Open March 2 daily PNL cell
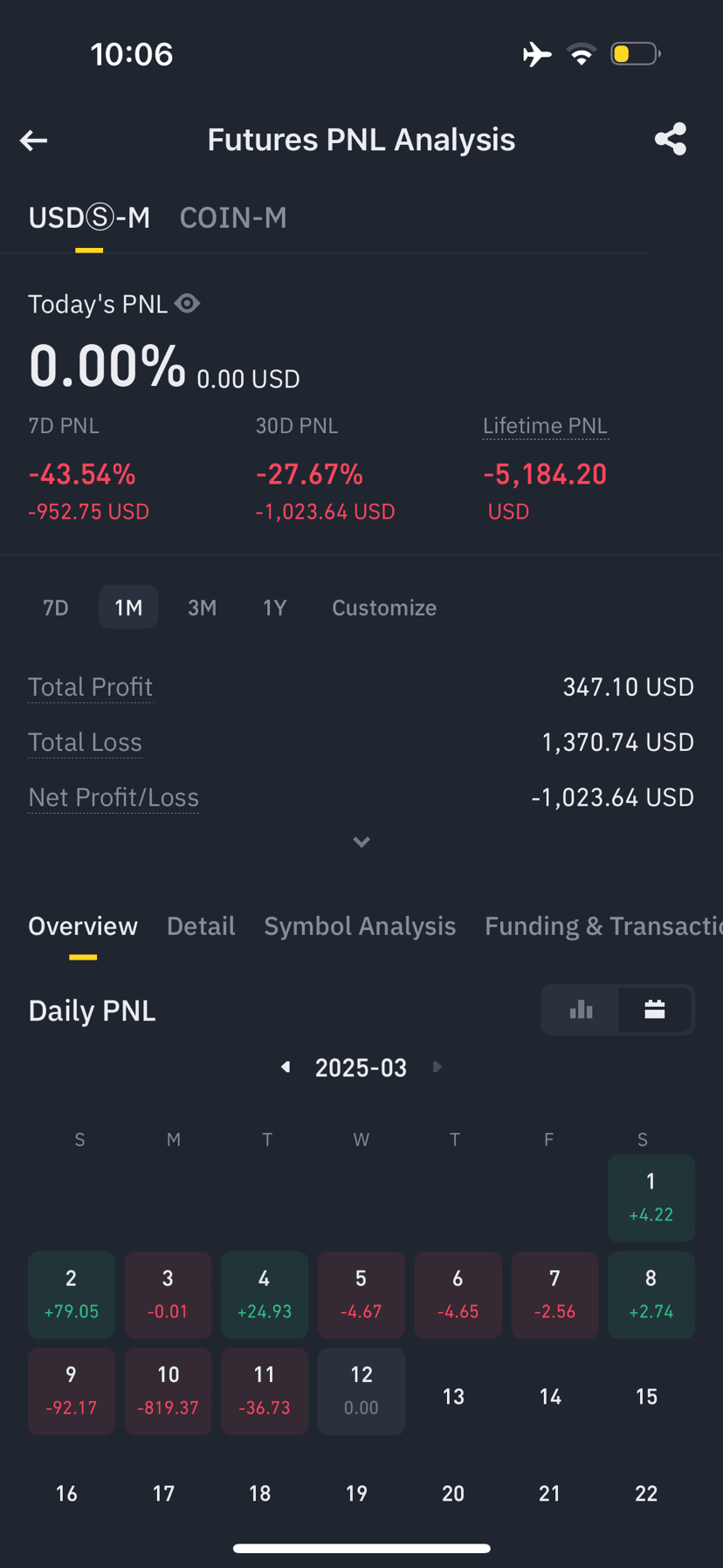The height and width of the screenshot is (1568, 723). click(72, 1295)
